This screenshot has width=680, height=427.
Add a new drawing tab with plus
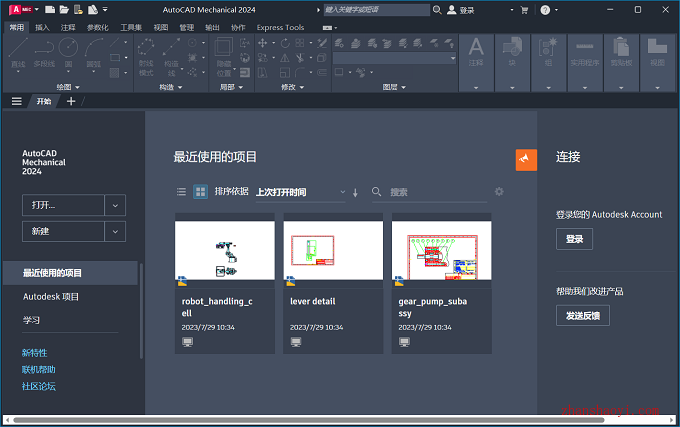tap(71, 101)
